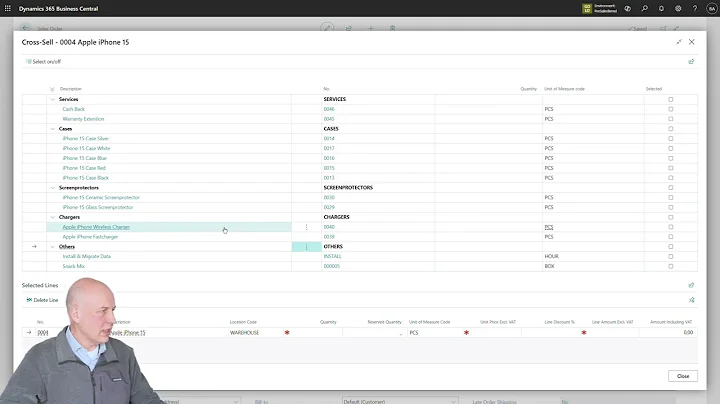Sort by Description column header
Viewport: 720px width, 404px height.
pyautogui.click(x=71, y=89)
